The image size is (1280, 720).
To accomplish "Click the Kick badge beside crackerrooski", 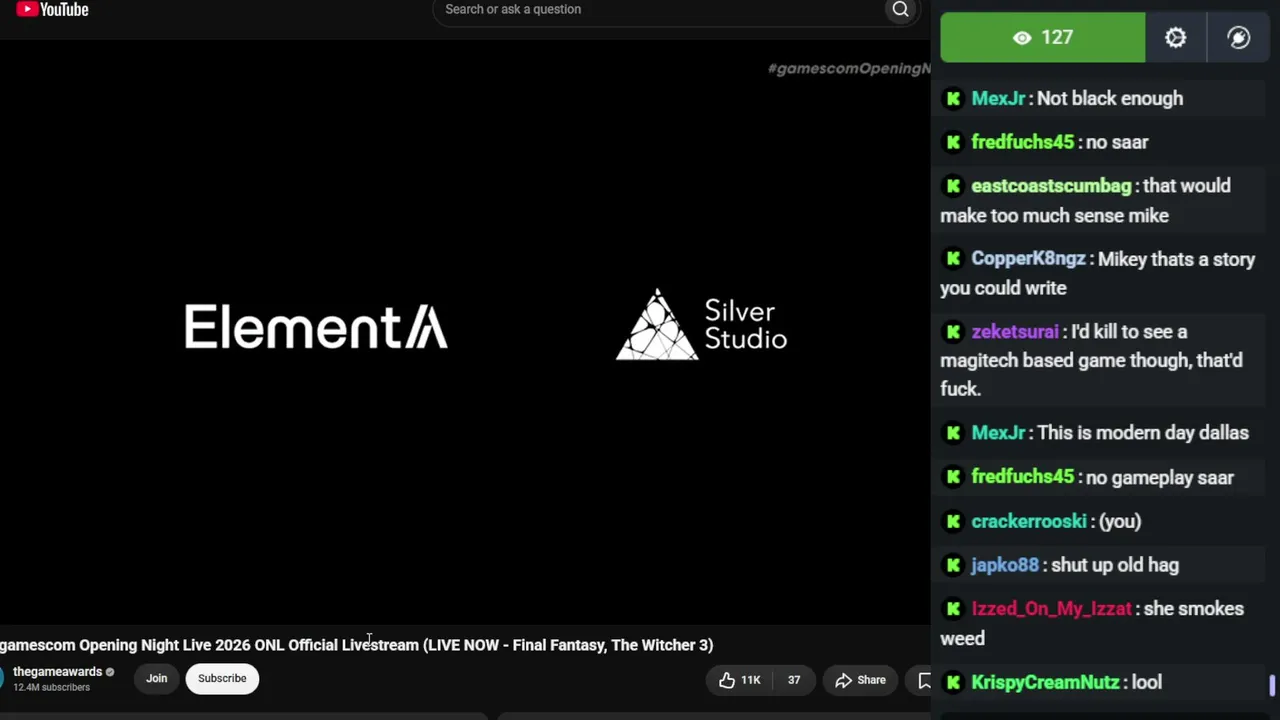I will click(953, 521).
